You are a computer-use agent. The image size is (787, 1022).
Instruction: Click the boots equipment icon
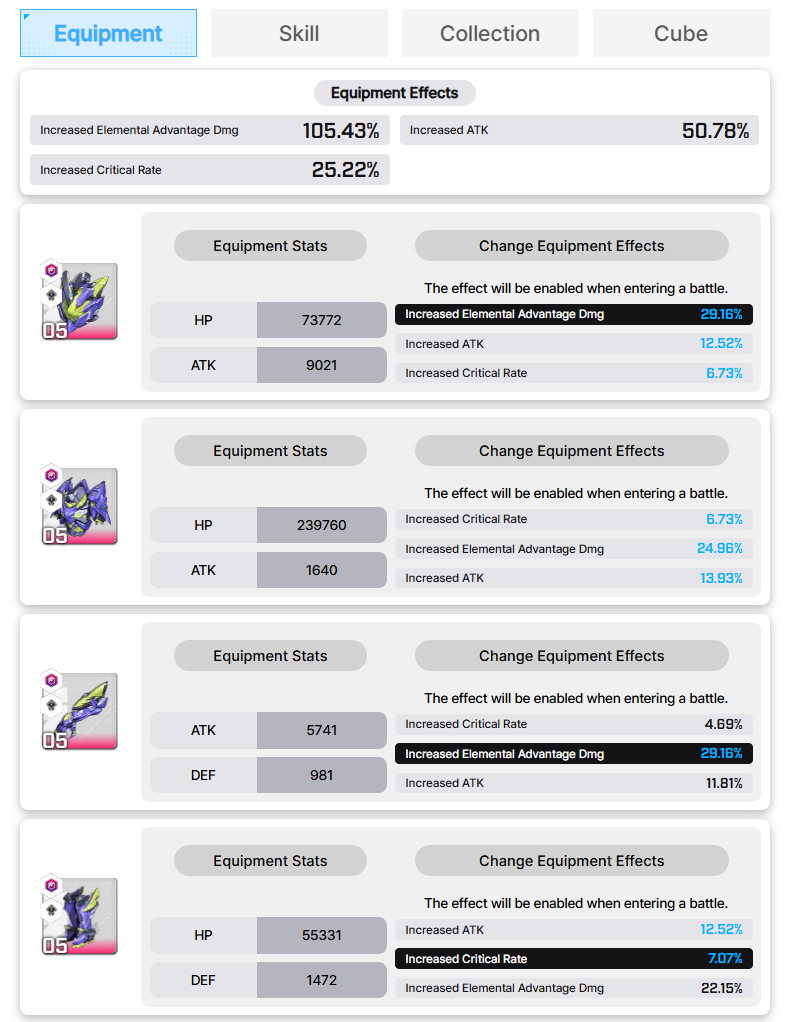[x=80, y=916]
